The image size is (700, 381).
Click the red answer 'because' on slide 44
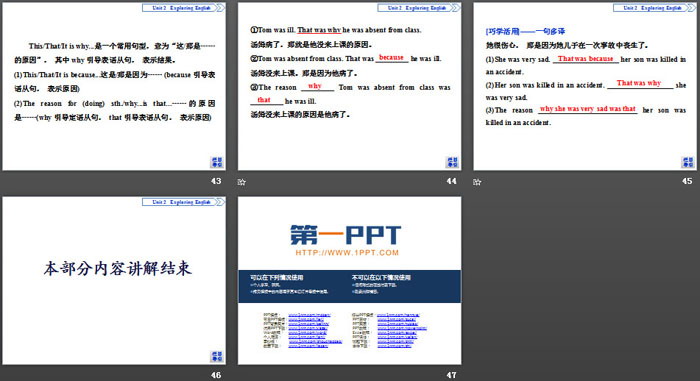[x=391, y=57]
